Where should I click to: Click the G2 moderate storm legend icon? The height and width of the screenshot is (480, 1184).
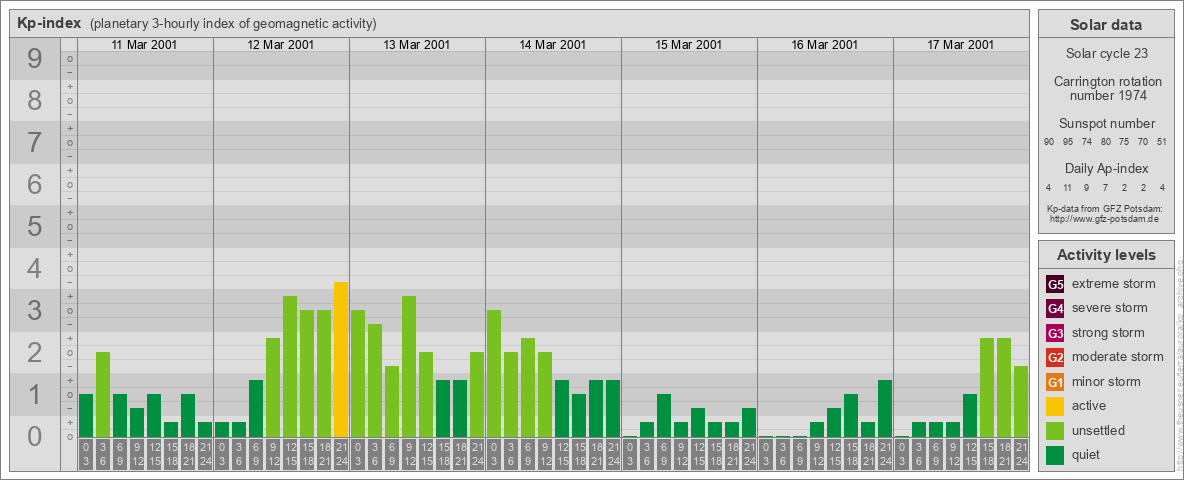[x=1055, y=358]
